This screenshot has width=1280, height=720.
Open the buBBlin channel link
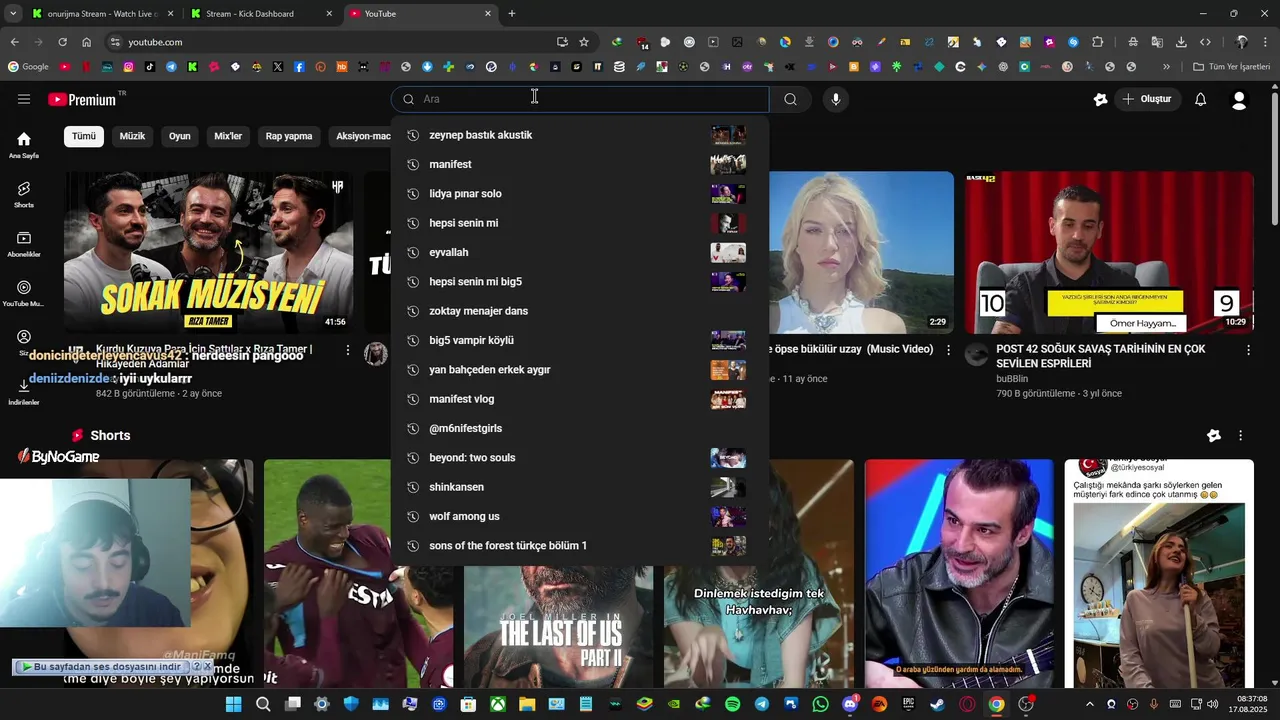1012,379
